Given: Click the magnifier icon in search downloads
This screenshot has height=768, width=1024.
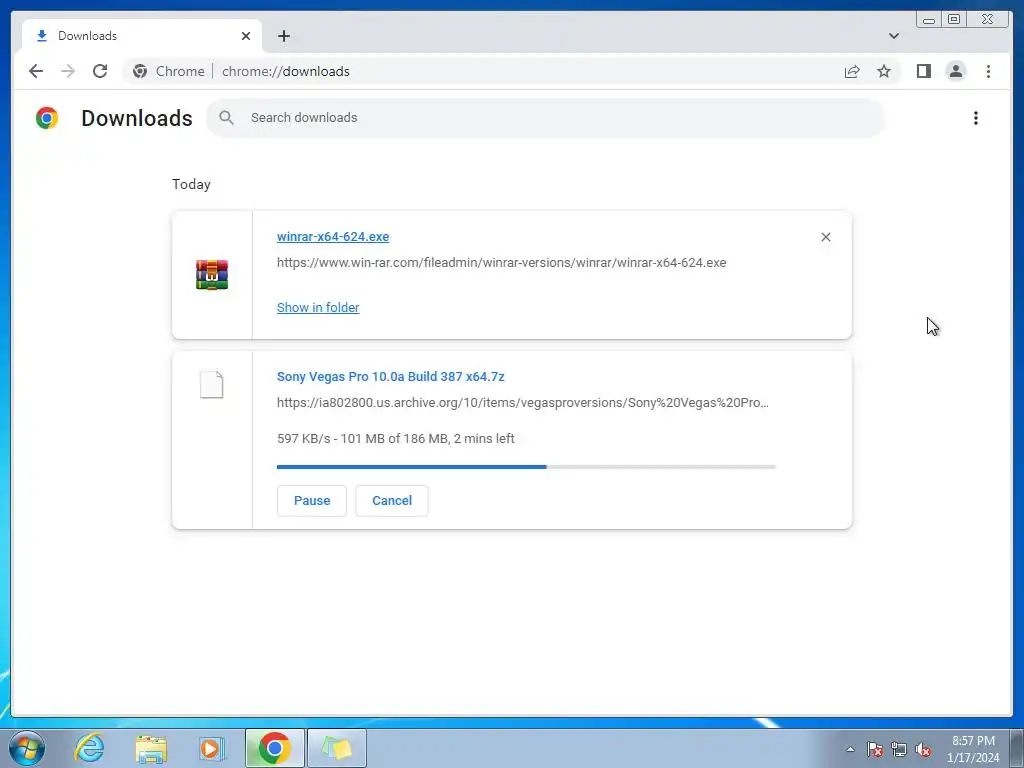Looking at the screenshot, I should tap(227, 118).
